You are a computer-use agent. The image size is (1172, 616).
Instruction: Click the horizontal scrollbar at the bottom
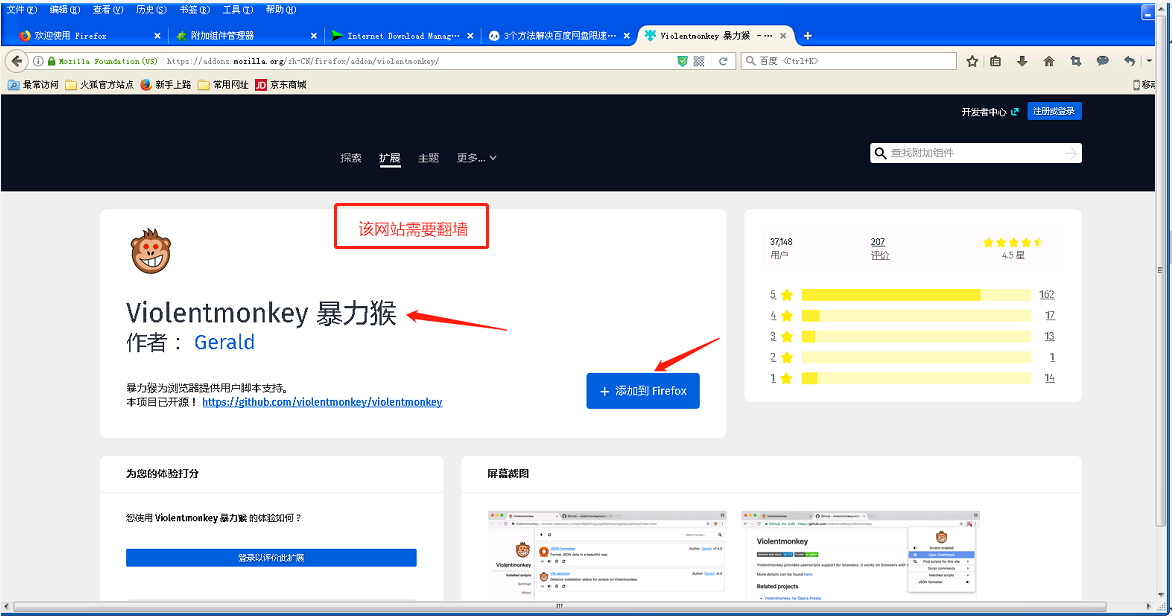[561, 606]
